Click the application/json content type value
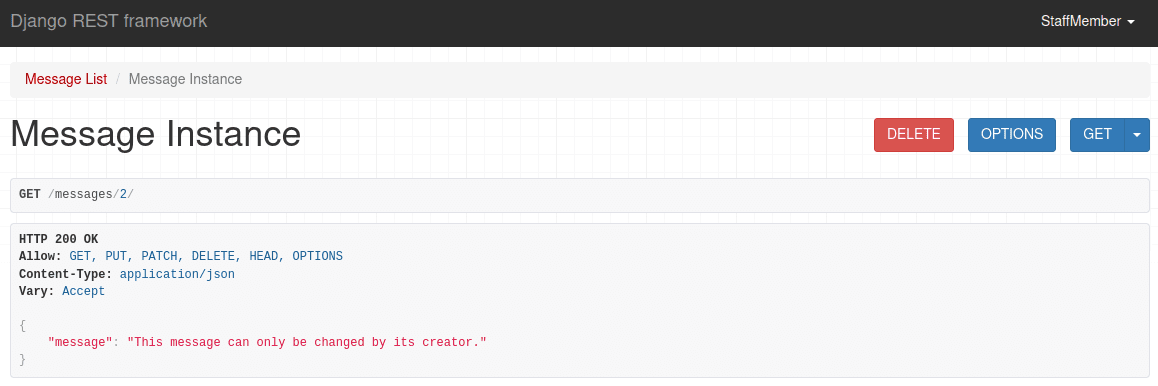 177,274
